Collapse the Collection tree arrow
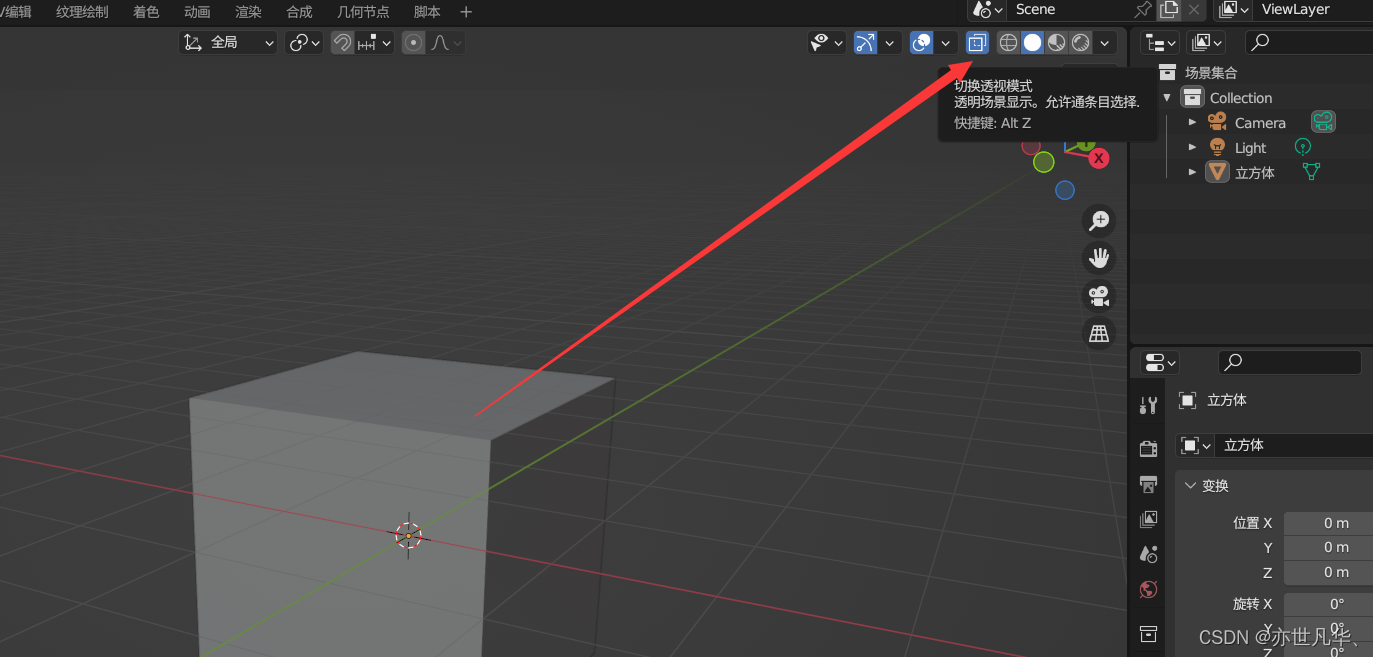Image resolution: width=1373 pixels, height=657 pixels. tap(1167, 97)
